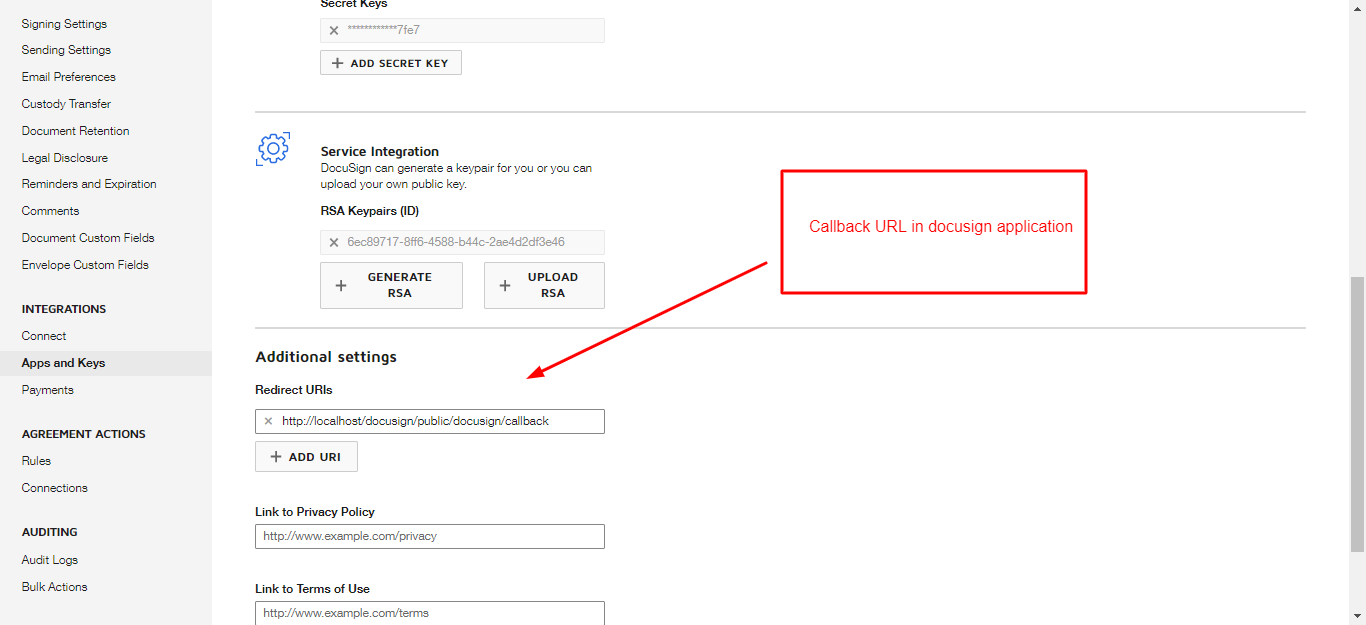Click the AUDITING section header
Viewport: 1366px width, 625px height.
coord(50,532)
